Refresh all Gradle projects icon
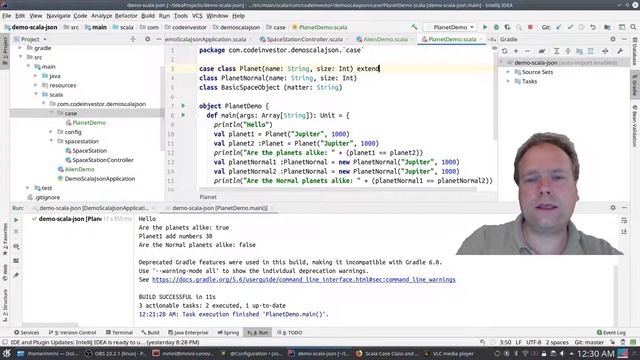Screen dimensions: 640x360 504,51
